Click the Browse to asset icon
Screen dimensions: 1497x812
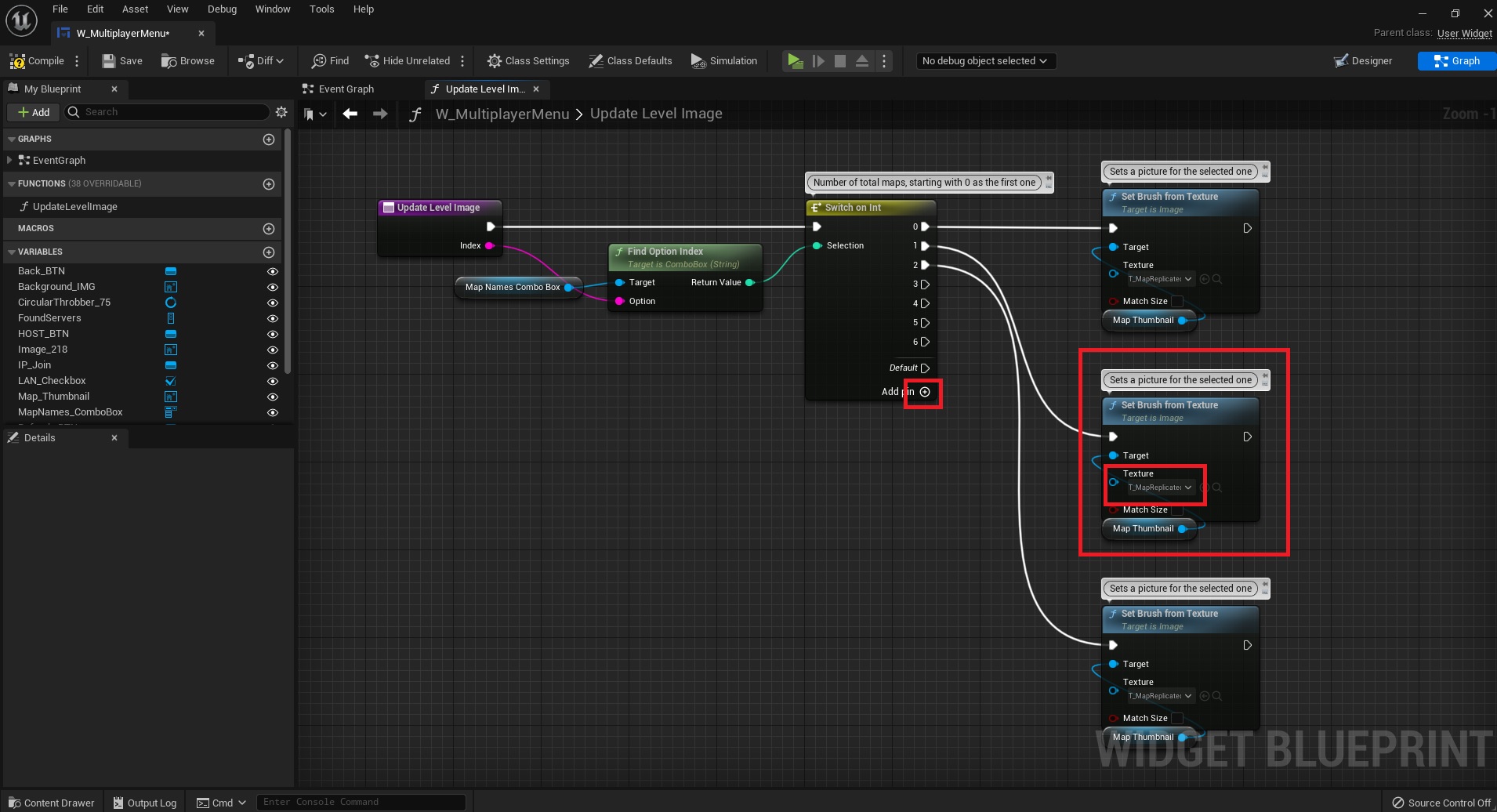(x=169, y=61)
